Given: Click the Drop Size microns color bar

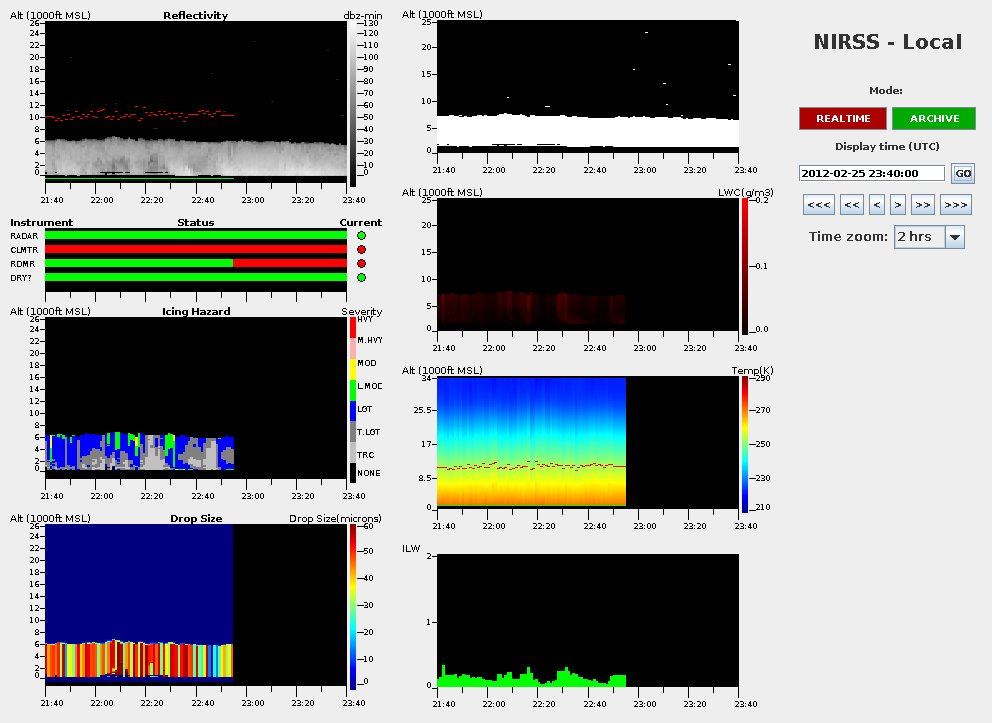Looking at the screenshot, I should coord(353,604).
